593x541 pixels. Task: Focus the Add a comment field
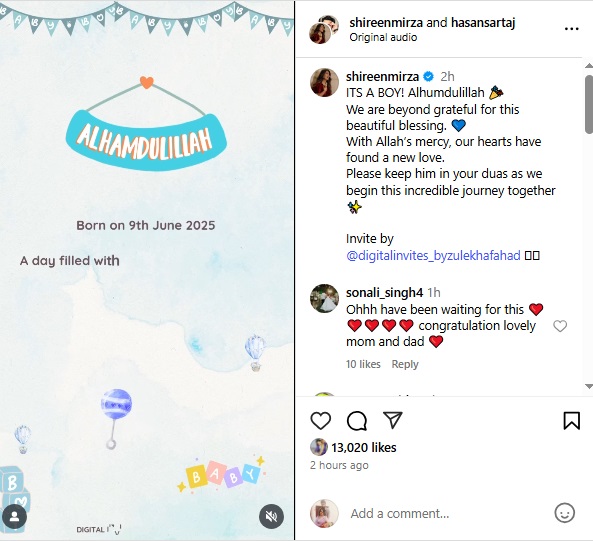pyautogui.click(x=446, y=513)
